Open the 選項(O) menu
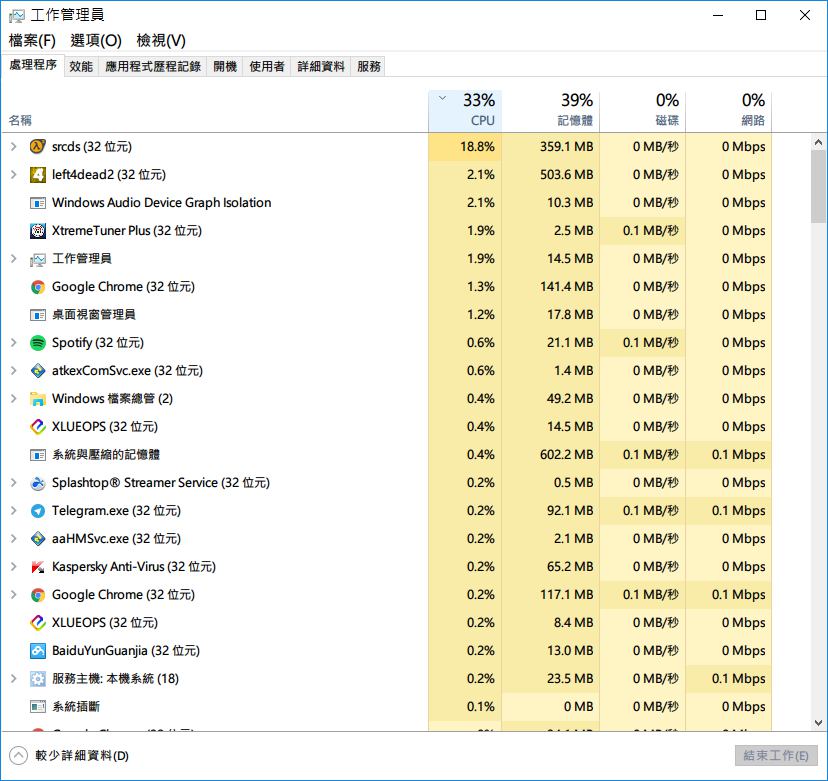This screenshot has height=781, width=828. (96, 41)
